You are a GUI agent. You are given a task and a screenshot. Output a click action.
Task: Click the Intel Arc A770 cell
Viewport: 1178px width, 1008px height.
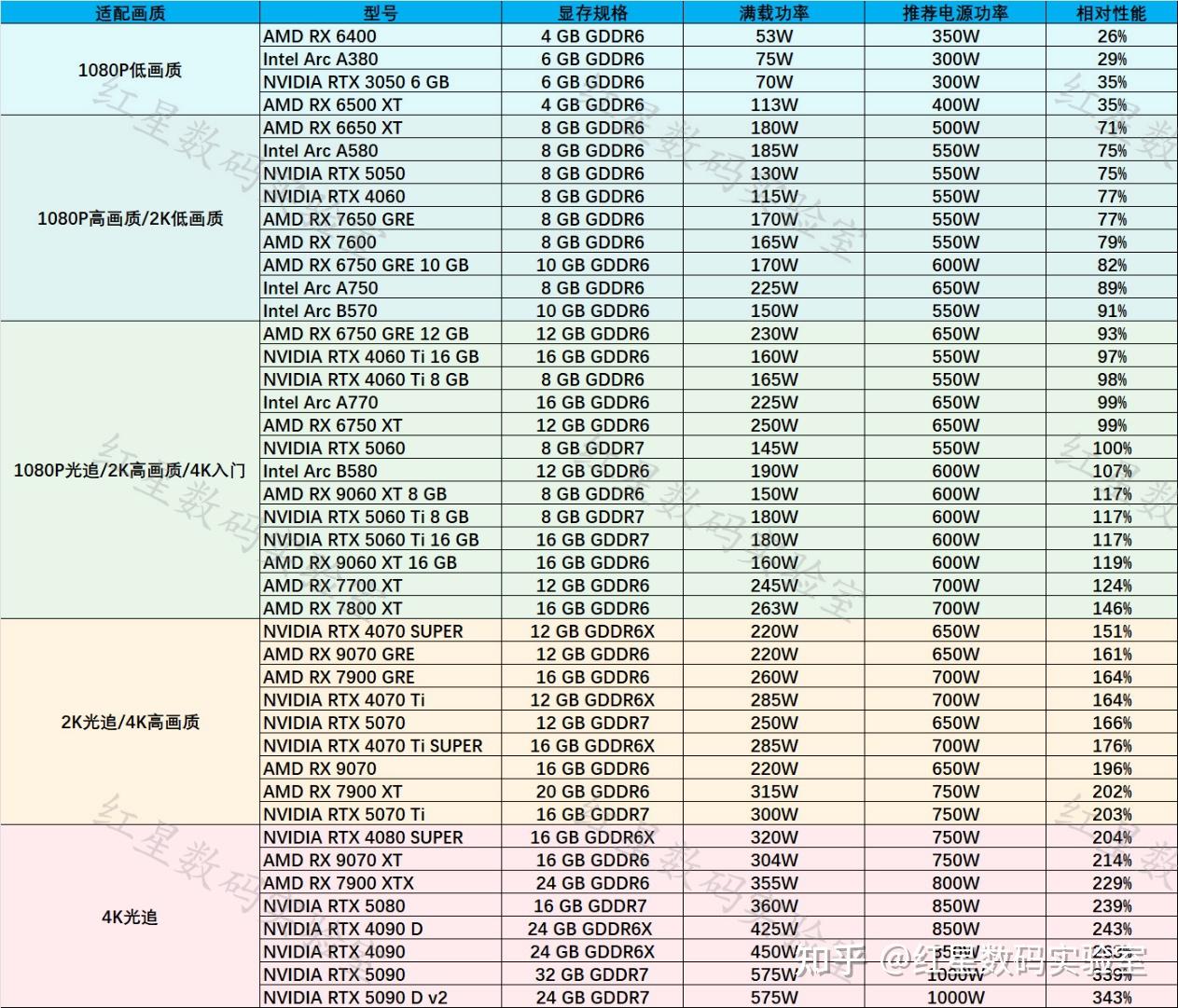(x=381, y=403)
